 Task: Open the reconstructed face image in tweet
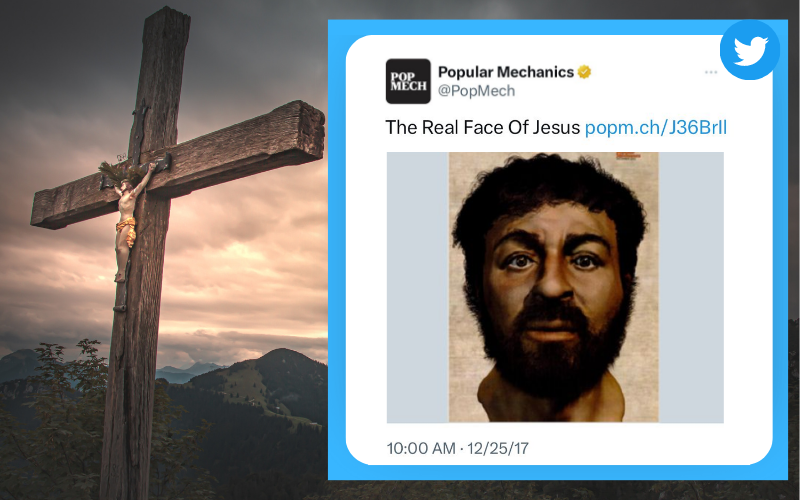point(555,287)
